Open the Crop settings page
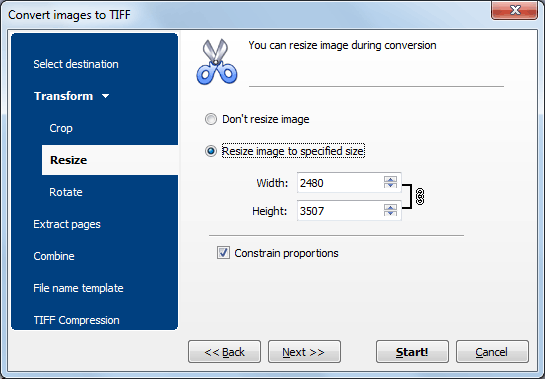Screen dimensions: 545x379 coord(61,128)
